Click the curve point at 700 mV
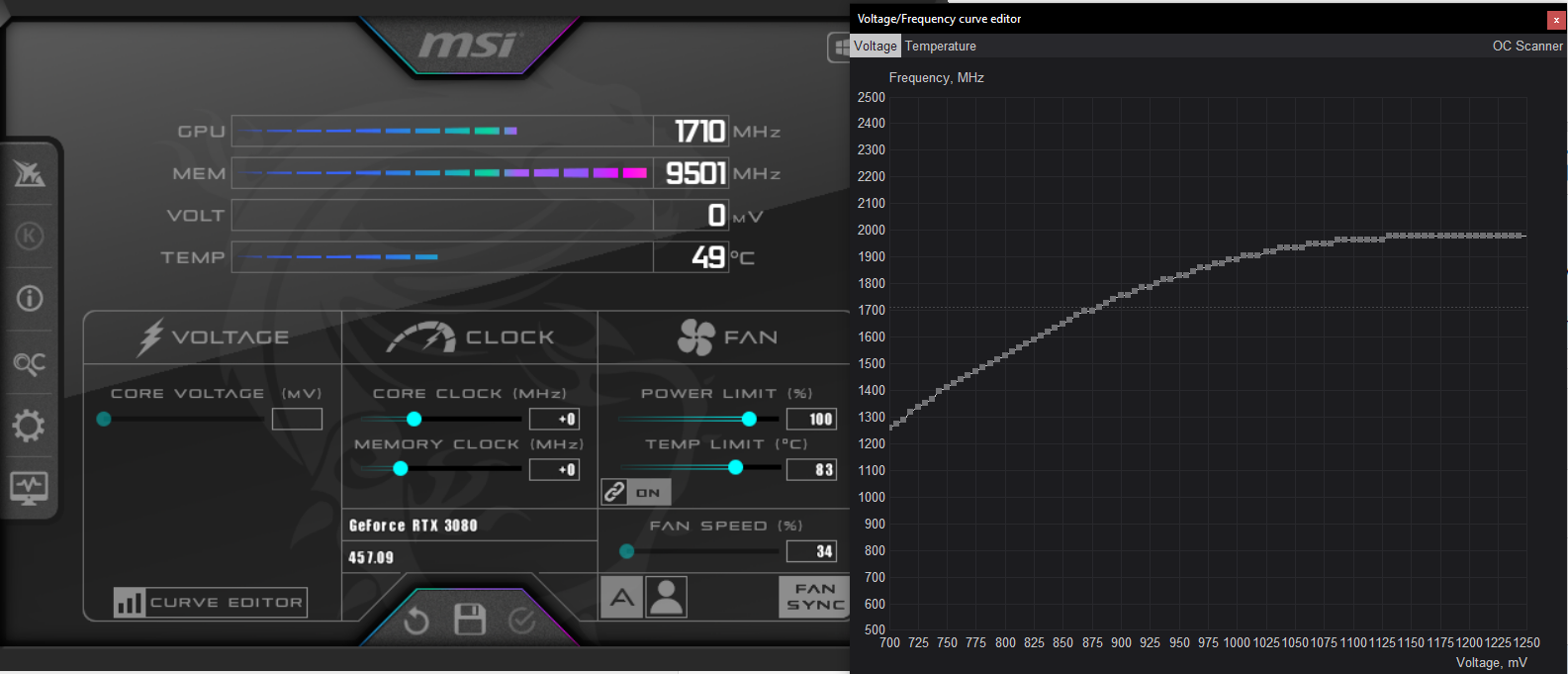 pyautogui.click(x=891, y=427)
